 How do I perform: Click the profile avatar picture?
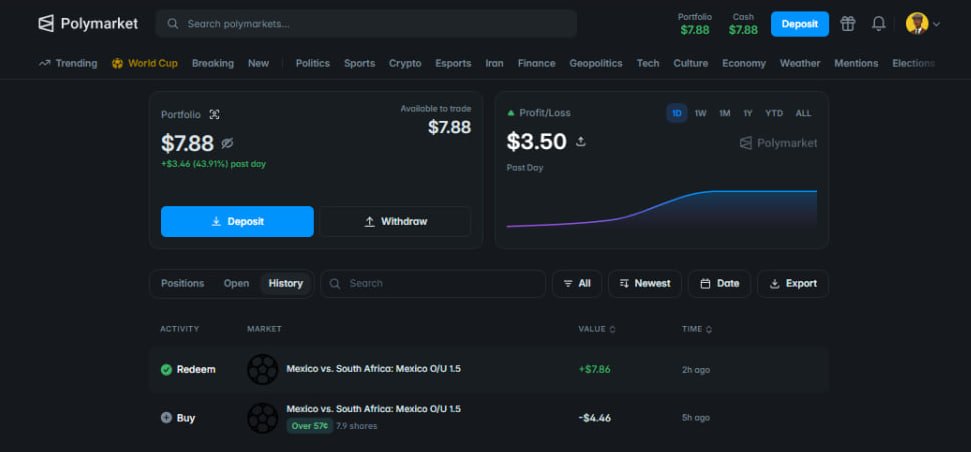click(x=917, y=24)
